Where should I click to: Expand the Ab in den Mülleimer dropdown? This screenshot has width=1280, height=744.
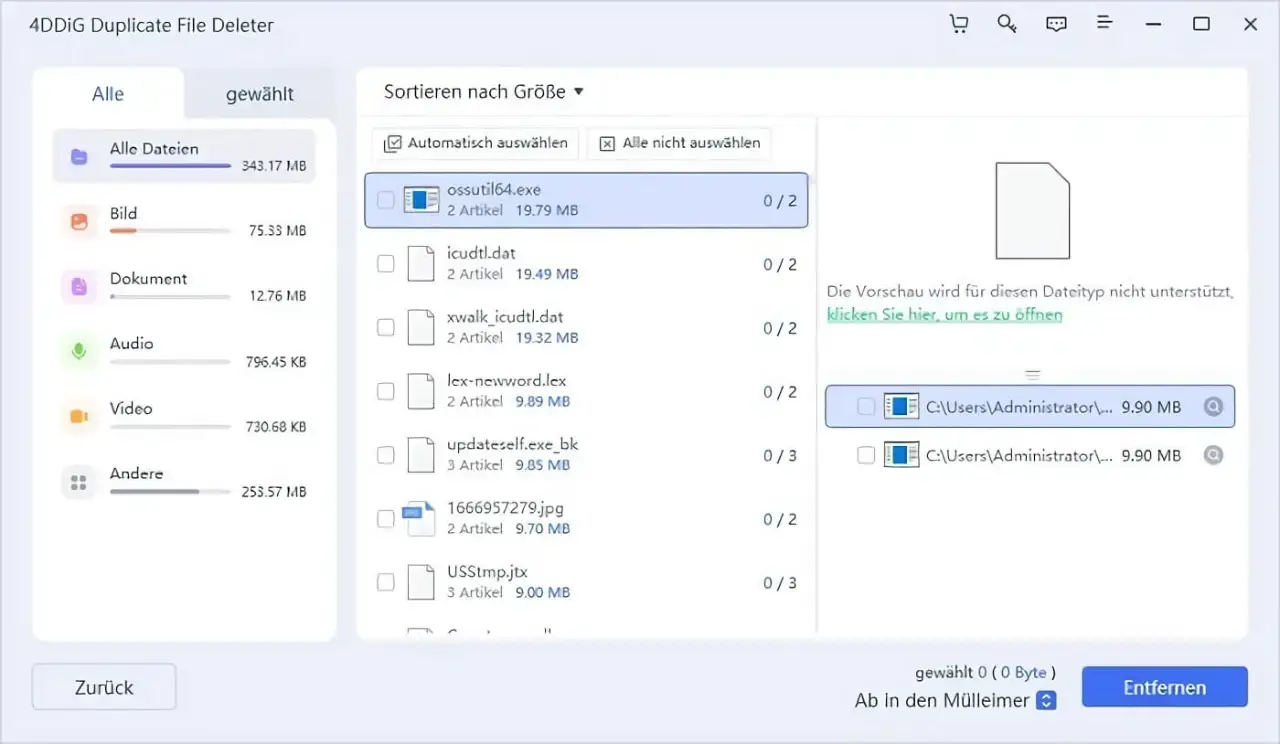pos(1046,701)
